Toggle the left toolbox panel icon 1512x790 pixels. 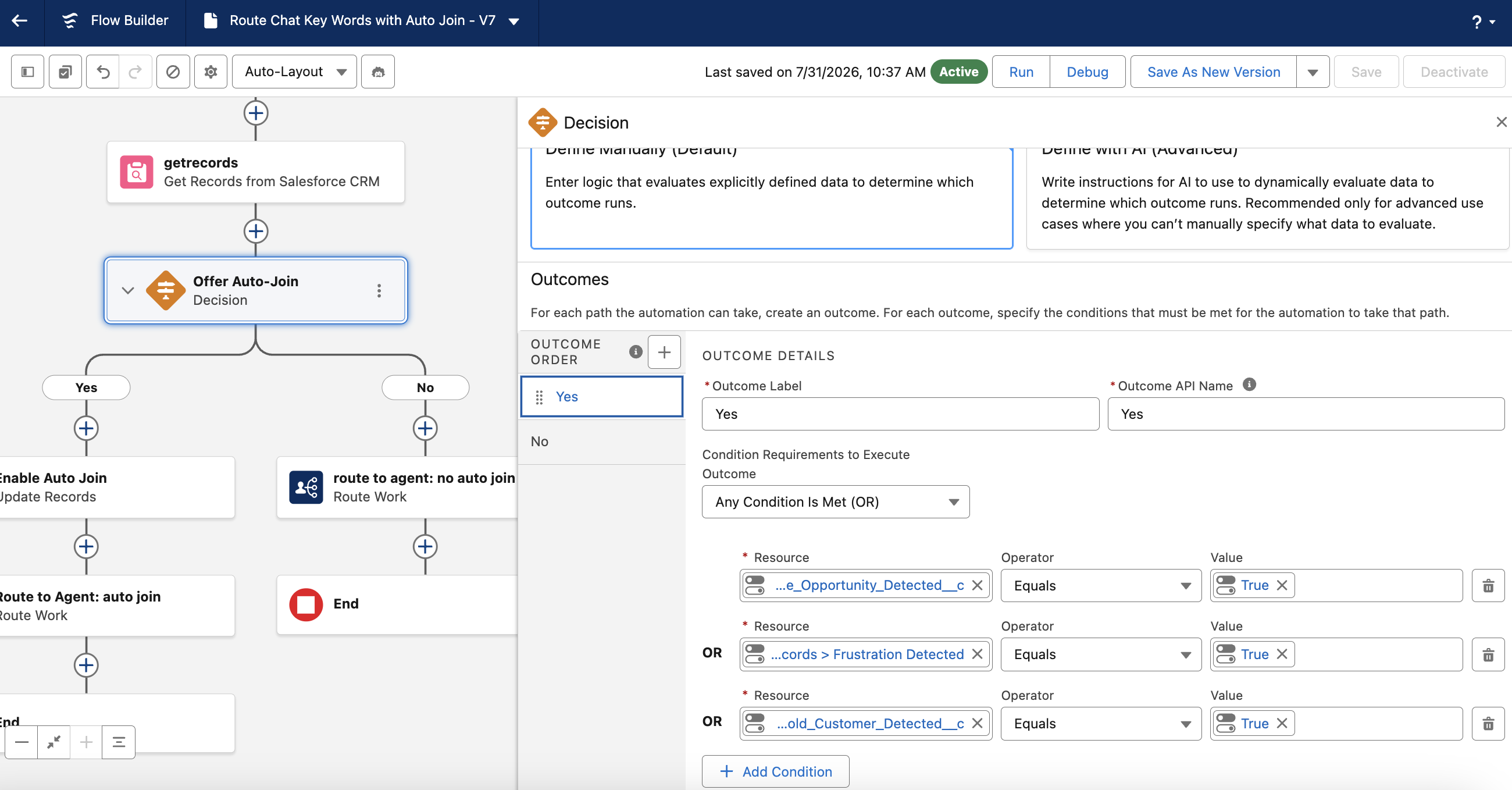click(27, 72)
